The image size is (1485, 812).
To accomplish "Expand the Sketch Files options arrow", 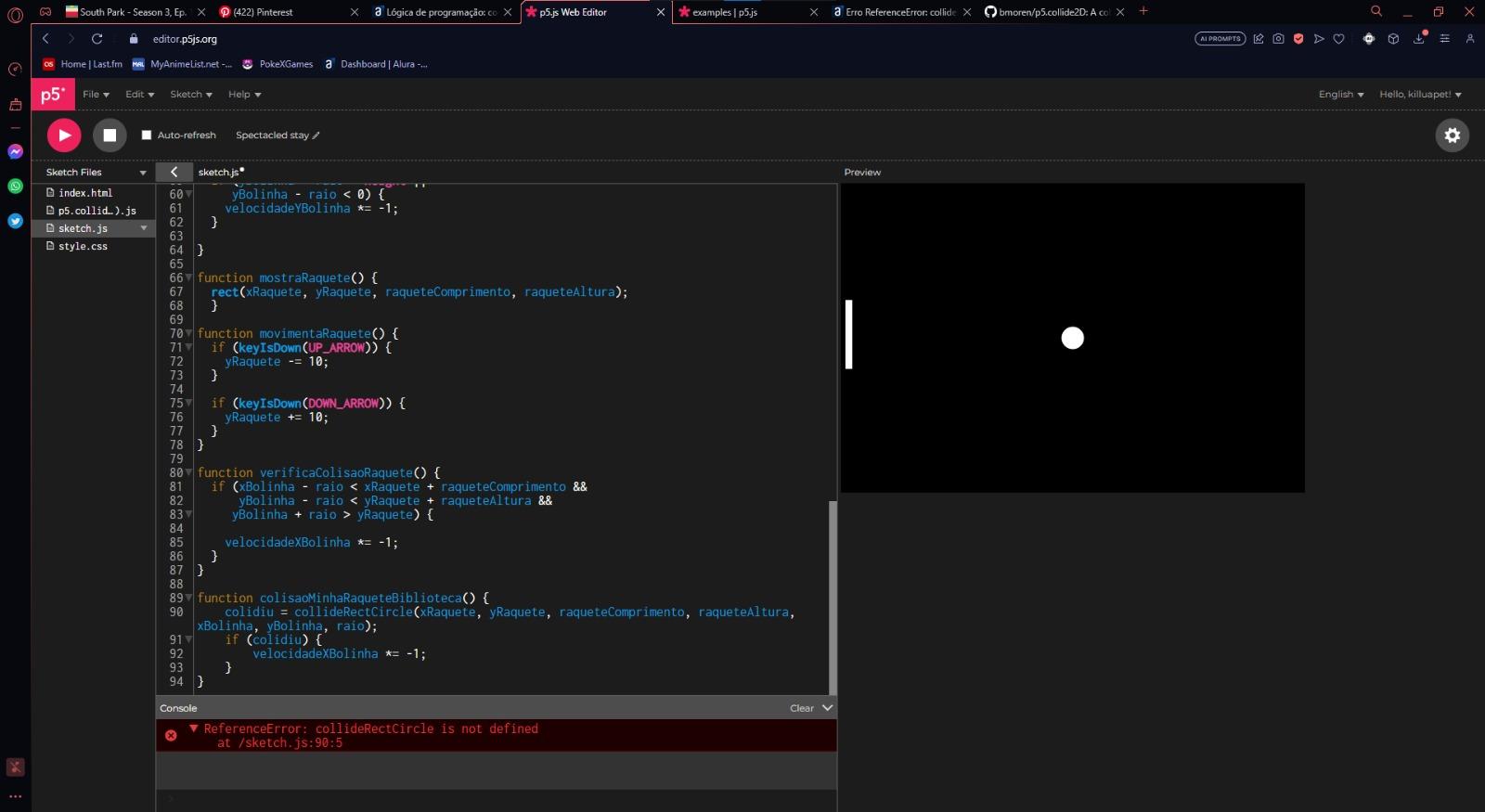I will (143, 173).
